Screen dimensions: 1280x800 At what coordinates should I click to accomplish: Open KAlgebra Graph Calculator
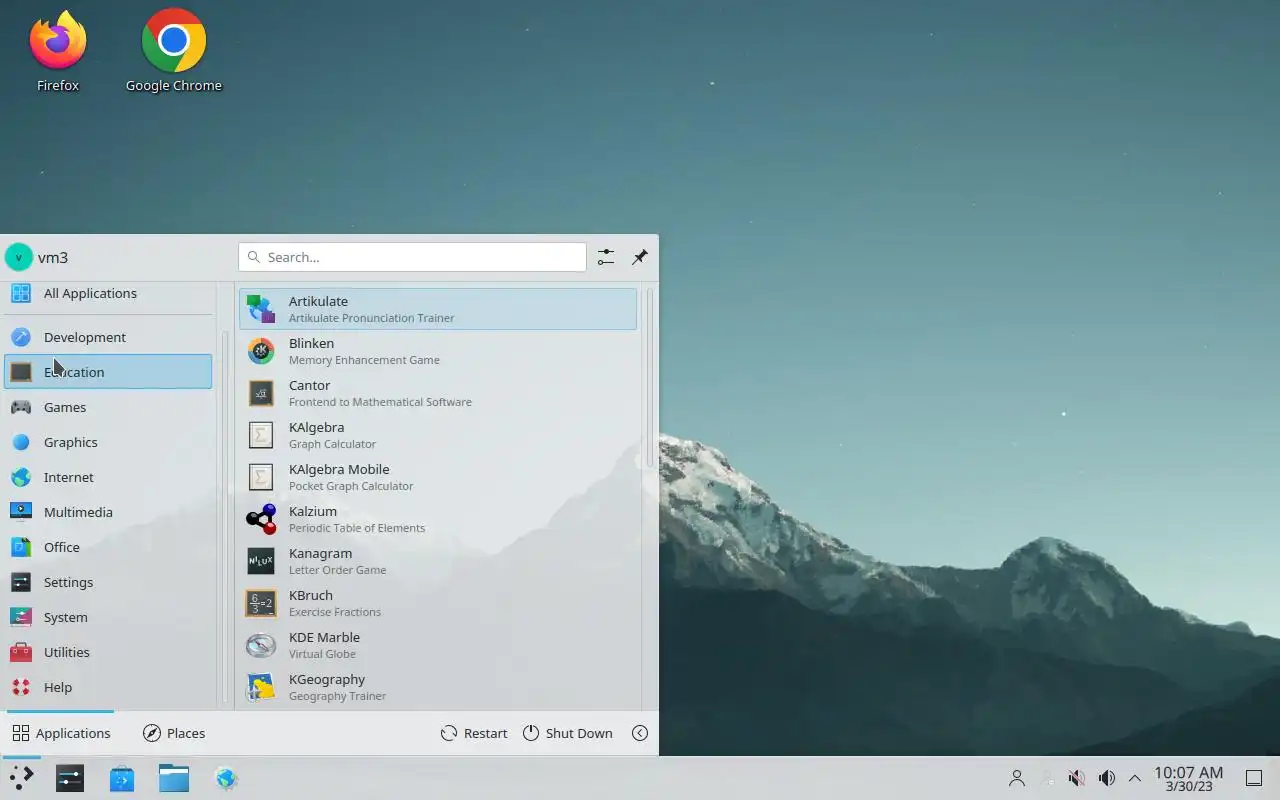tap(438, 435)
